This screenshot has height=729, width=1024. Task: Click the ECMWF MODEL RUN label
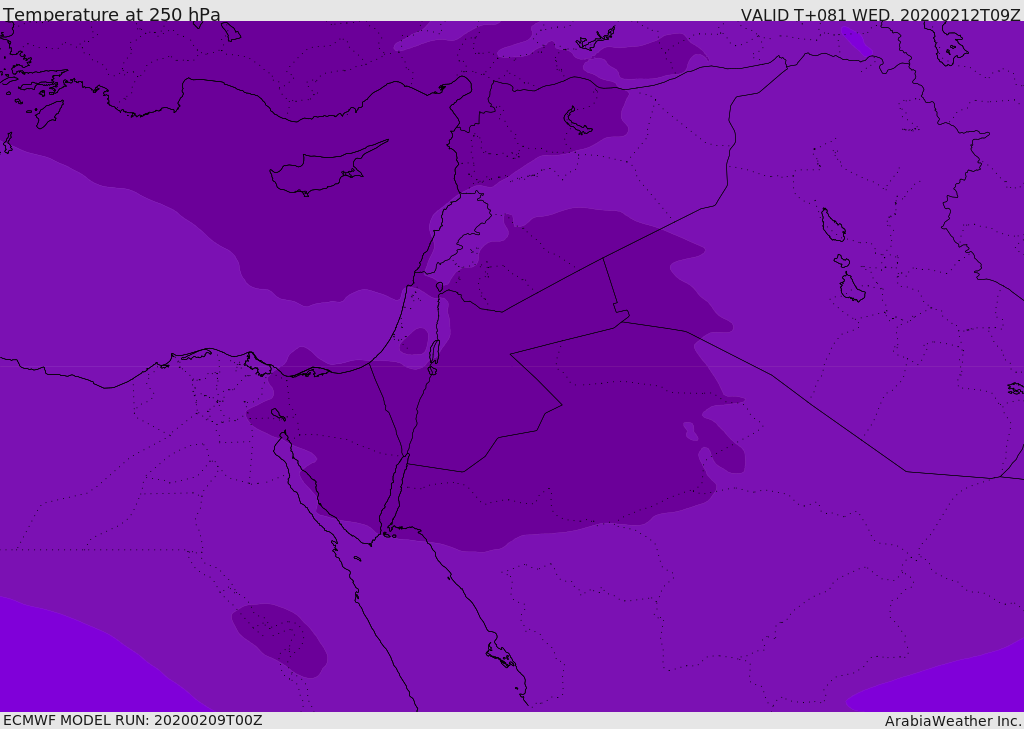pos(133,720)
